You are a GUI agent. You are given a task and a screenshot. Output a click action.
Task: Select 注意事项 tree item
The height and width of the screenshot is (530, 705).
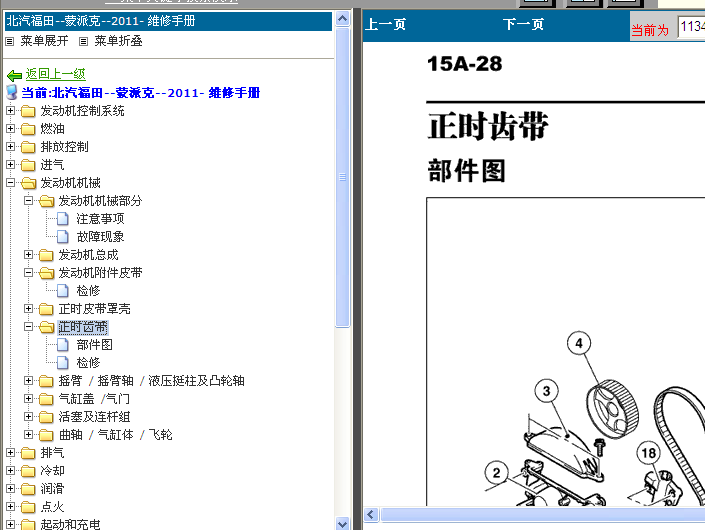[x=100, y=219]
